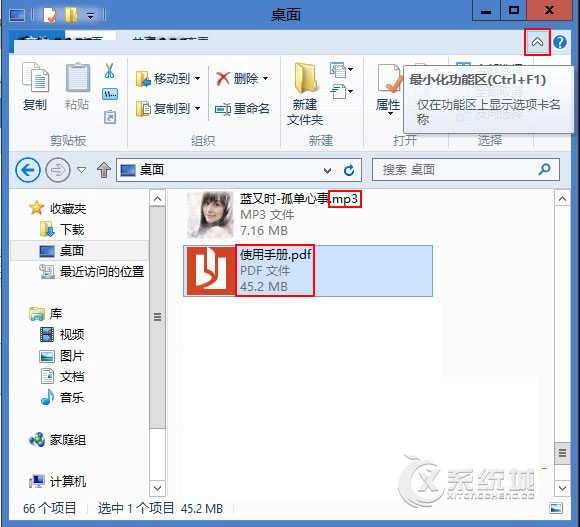Click the 66 个项目 status bar text
The image size is (580, 527).
point(50,509)
